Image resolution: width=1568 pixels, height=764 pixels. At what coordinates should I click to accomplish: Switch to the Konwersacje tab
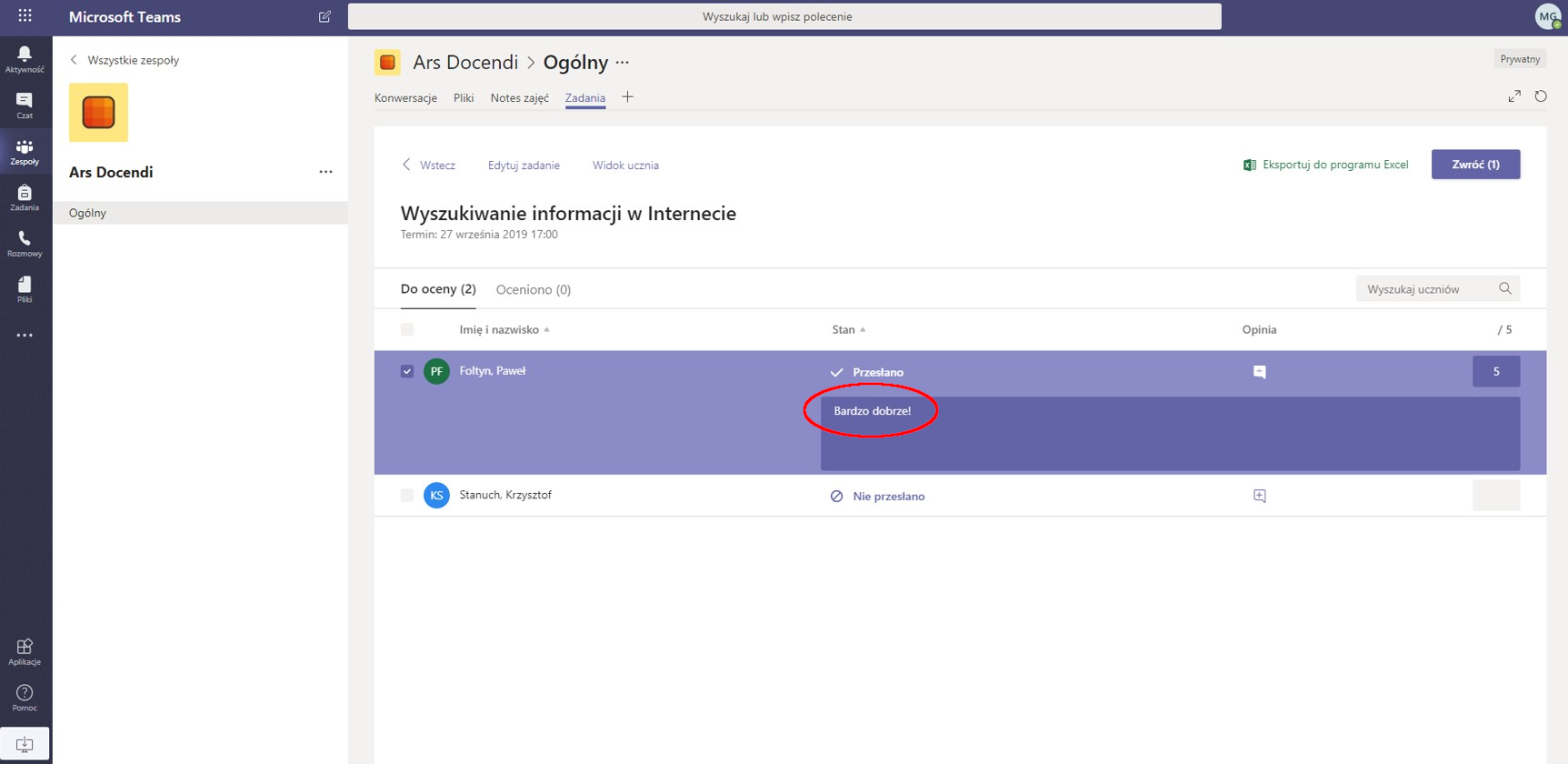click(x=405, y=98)
